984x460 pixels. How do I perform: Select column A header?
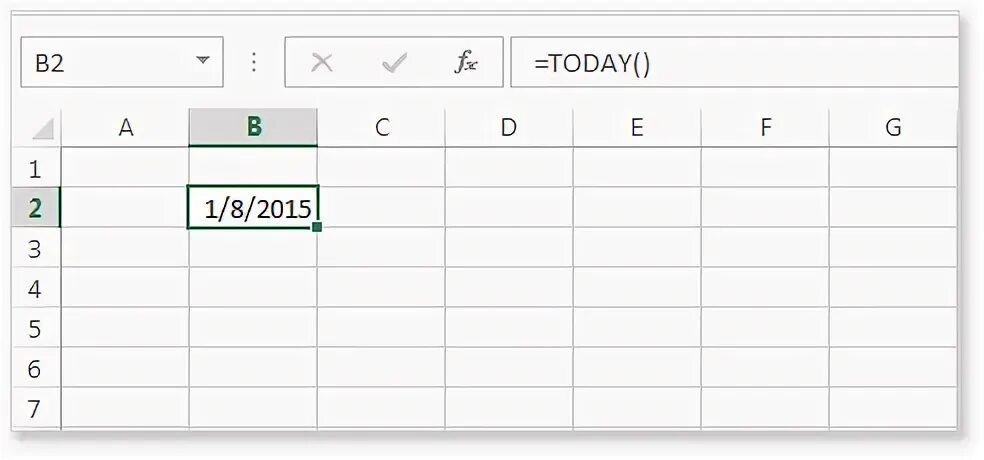(125, 128)
